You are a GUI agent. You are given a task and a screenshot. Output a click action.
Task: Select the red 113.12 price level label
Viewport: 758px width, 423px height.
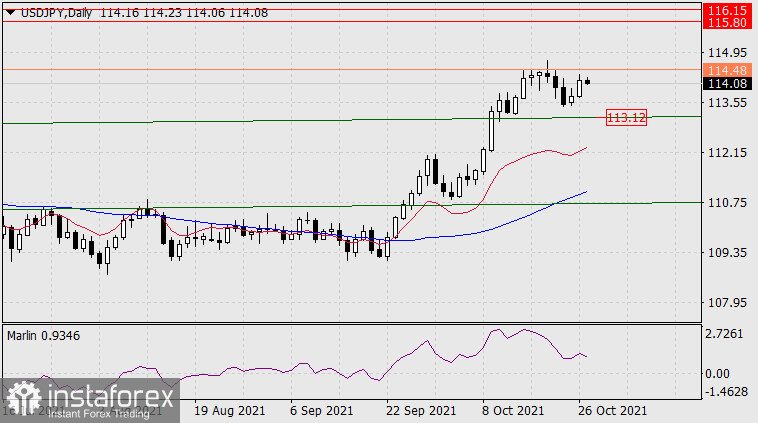[627, 118]
